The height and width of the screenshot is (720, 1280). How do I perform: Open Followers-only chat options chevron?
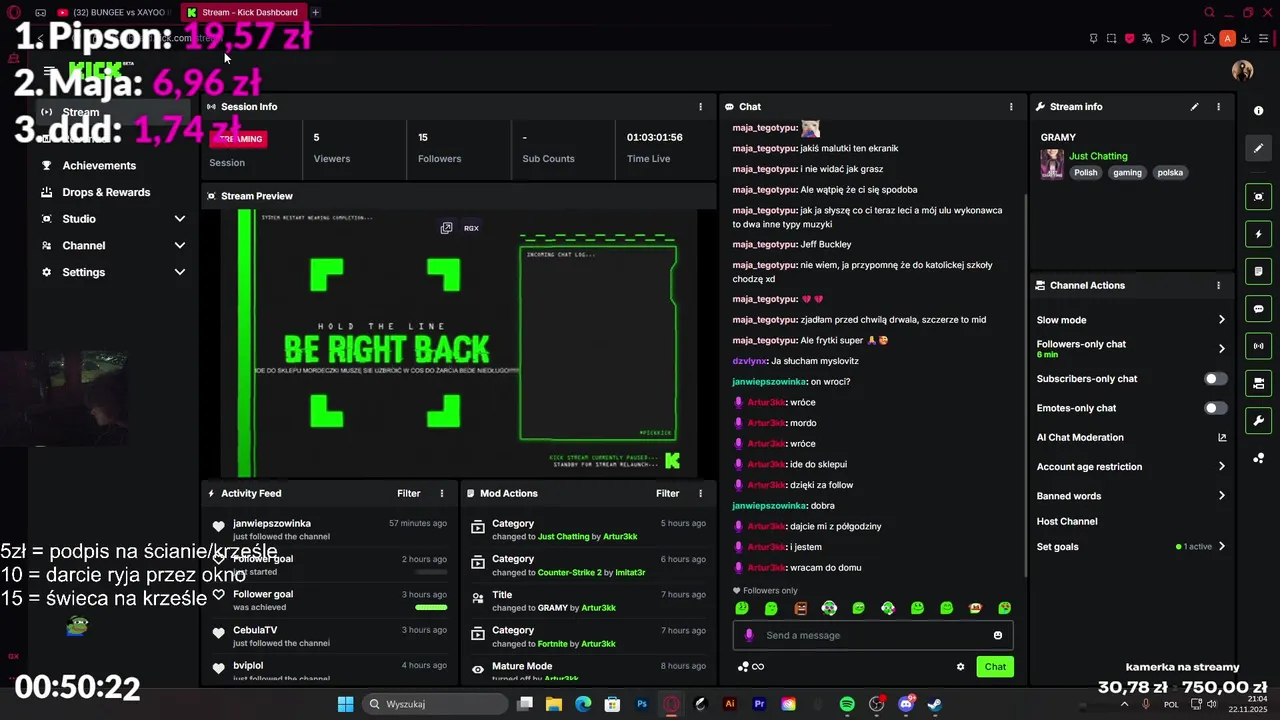pos(1221,349)
